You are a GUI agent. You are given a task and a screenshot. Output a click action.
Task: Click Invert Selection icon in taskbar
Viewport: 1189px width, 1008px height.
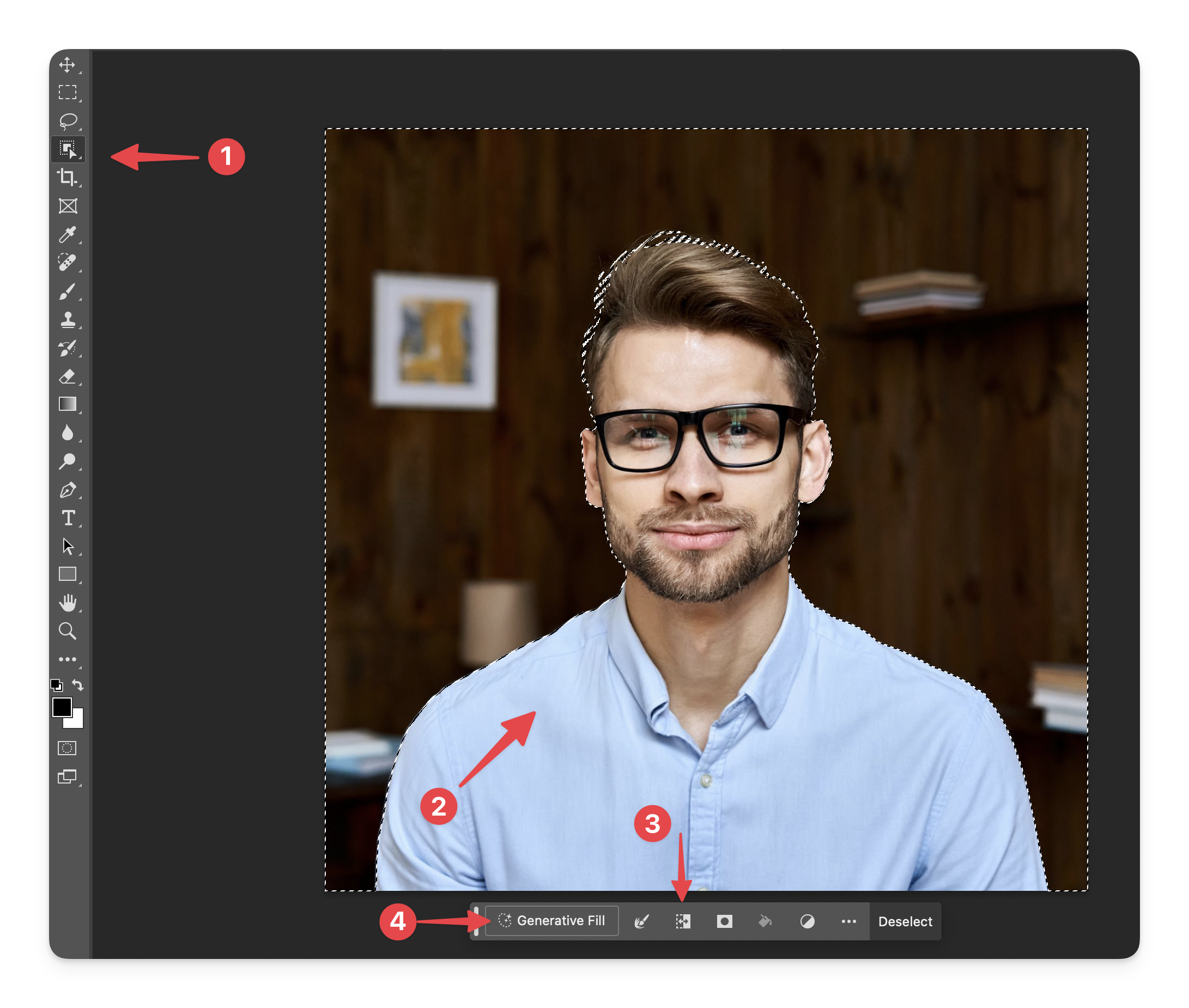683,921
